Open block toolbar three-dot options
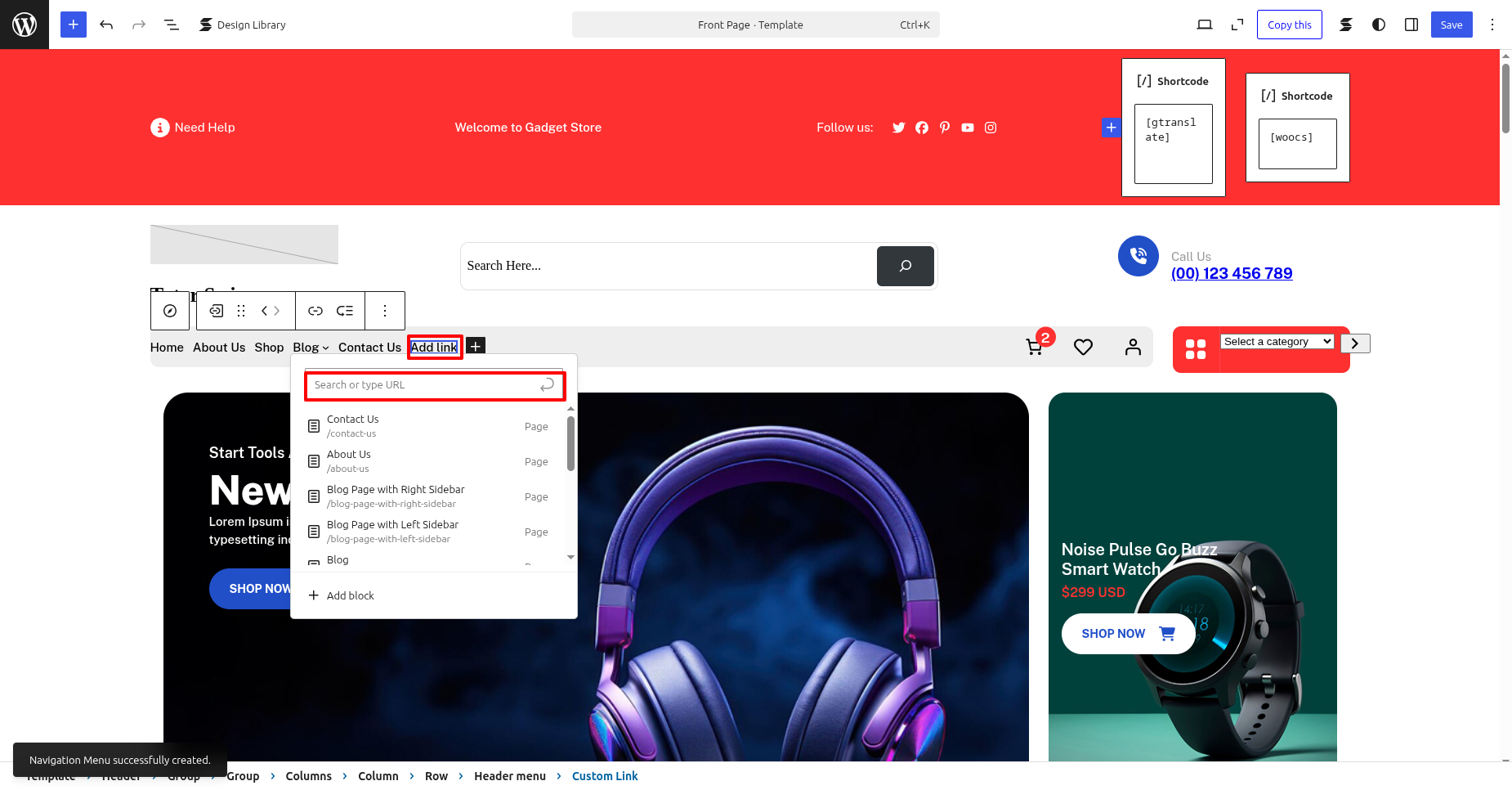This screenshot has height=790, width=1512. 385,311
